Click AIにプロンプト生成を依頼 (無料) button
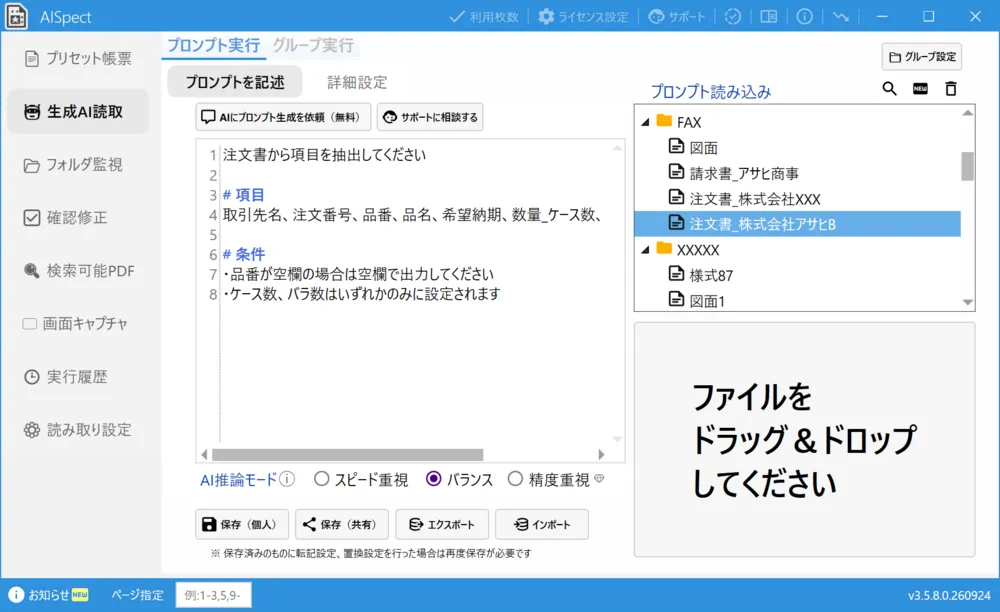The image size is (1000, 612). (283, 117)
